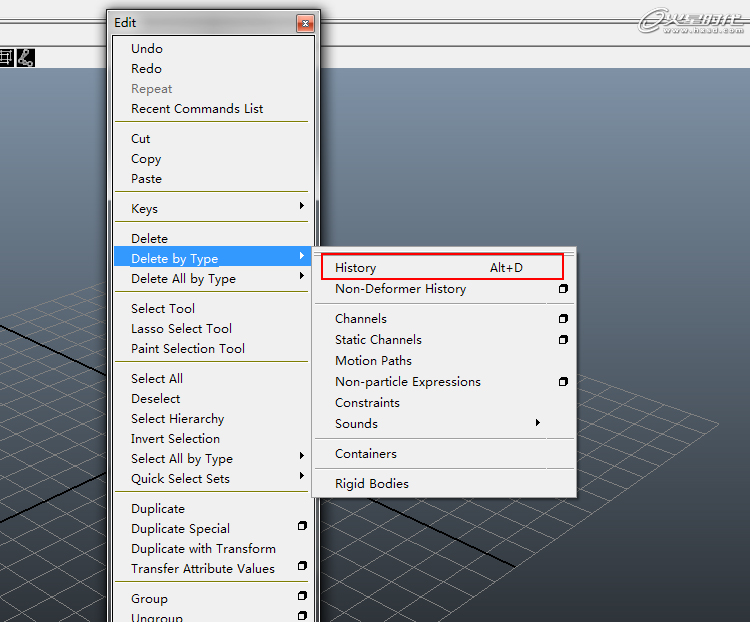Choose Channels in Delete by Type
The height and width of the screenshot is (622, 750).
361,319
